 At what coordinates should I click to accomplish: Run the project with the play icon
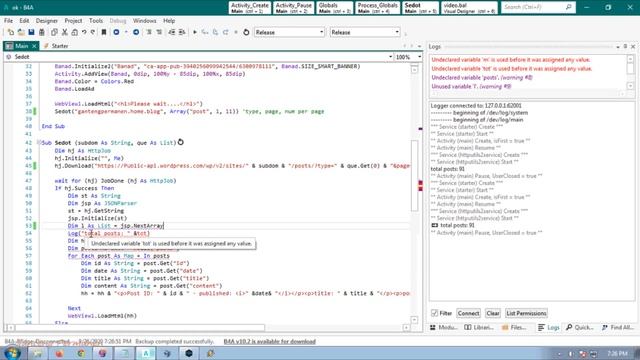click(195, 32)
